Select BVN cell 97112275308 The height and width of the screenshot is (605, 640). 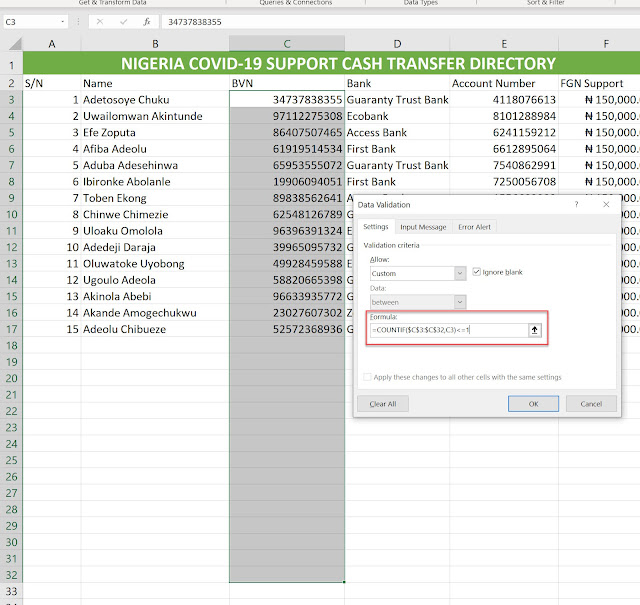coord(287,116)
